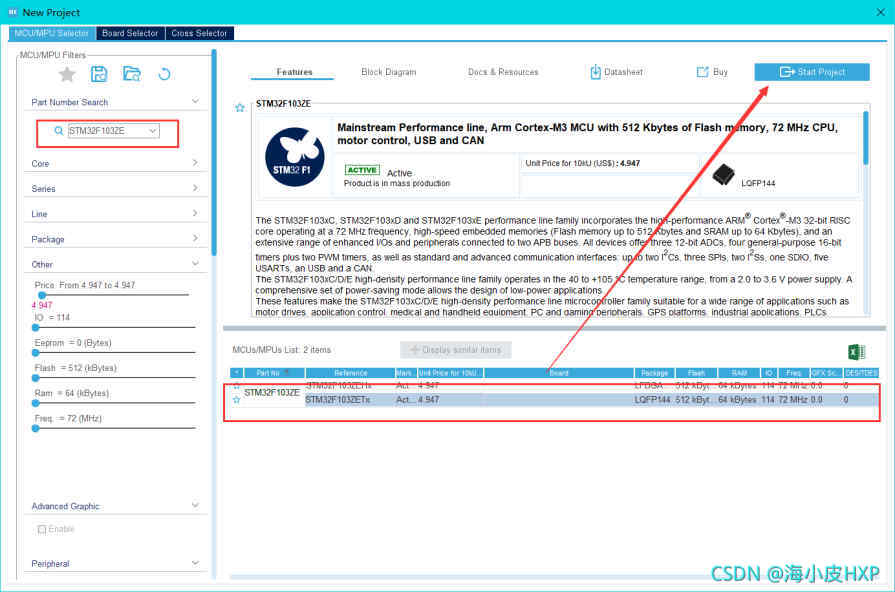The width and height of the screenshot is (895, 592).
Task: Star the STM32F103ZETx row
Action: pos(236,400)
